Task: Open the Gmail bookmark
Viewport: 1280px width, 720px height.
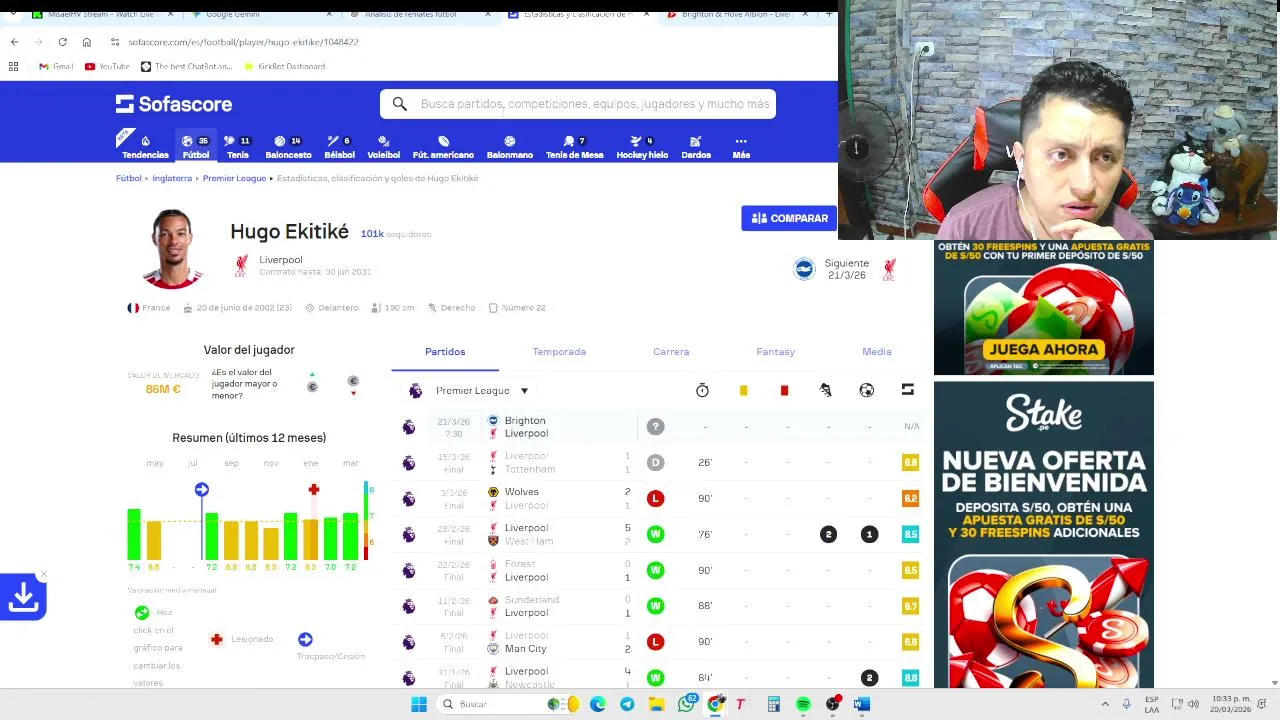Action: pyautogui.click(x=56, y=66)
